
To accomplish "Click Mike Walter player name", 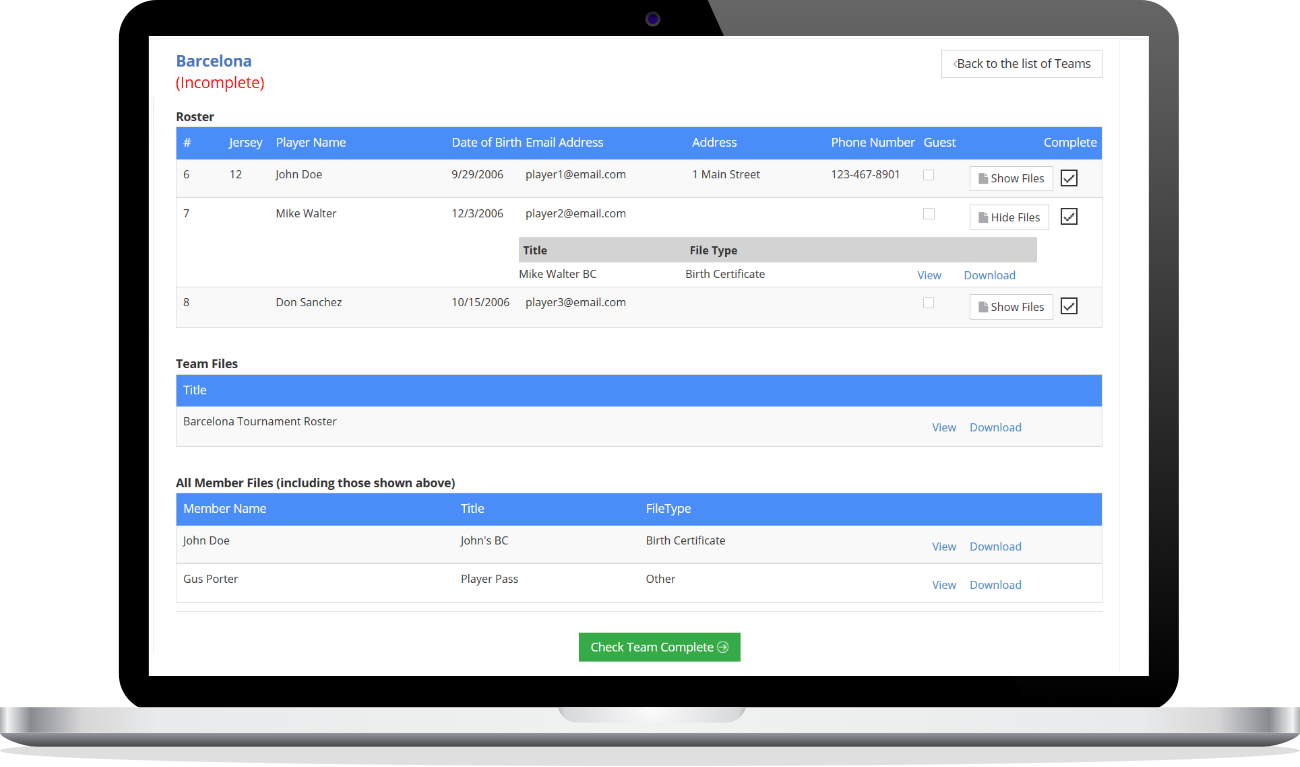I will [306, 214].
